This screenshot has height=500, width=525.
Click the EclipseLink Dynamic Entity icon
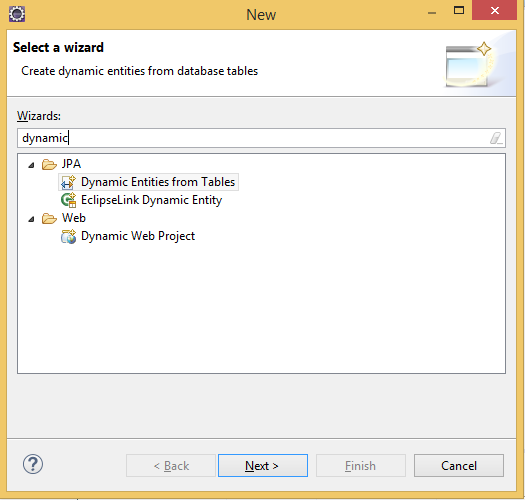pos(68,200)
